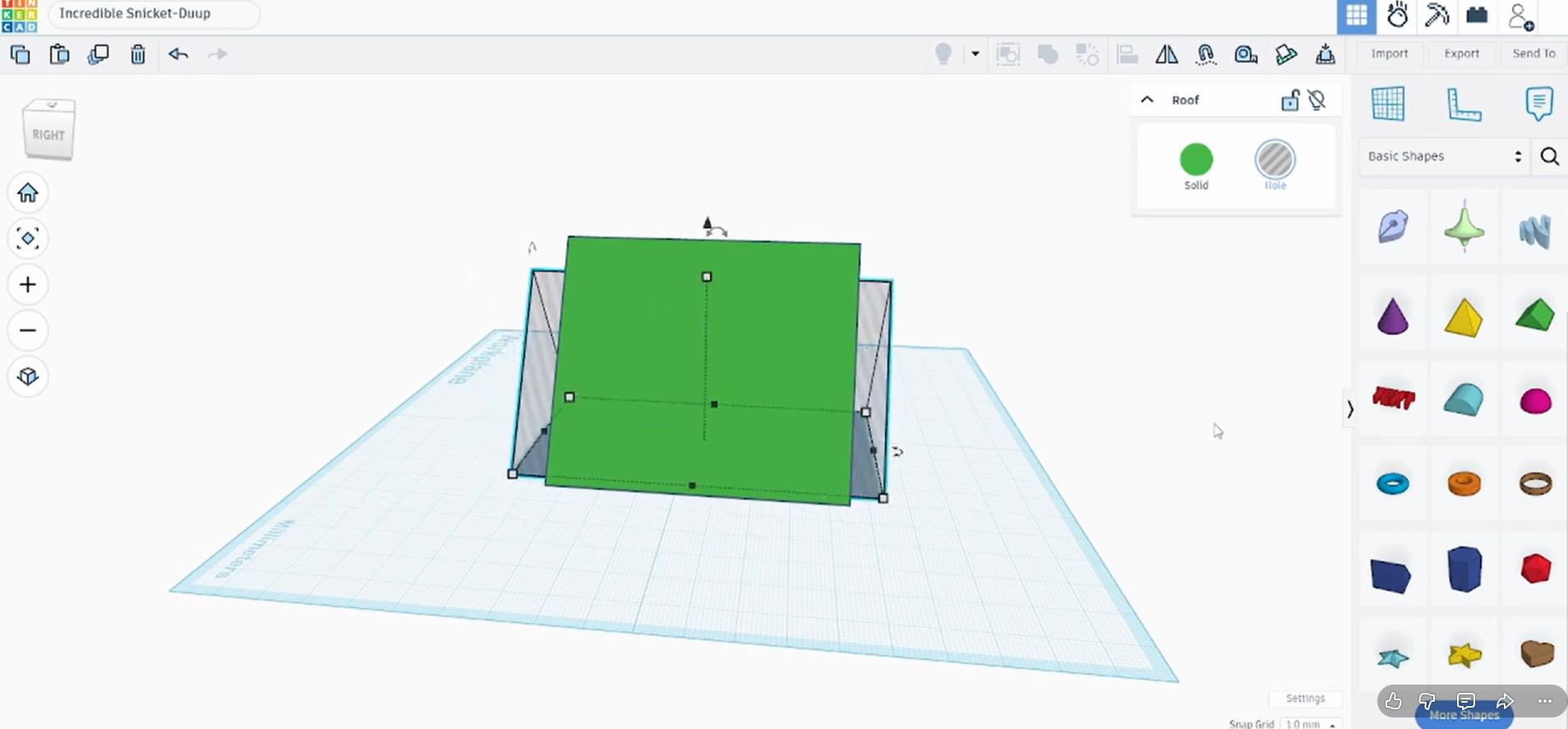Open the Ruler tool

pos(1464,104)
